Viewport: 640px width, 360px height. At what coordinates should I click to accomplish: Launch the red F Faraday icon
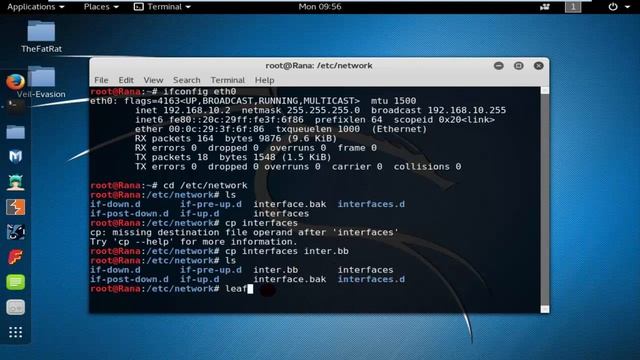[x=16, y=257]
